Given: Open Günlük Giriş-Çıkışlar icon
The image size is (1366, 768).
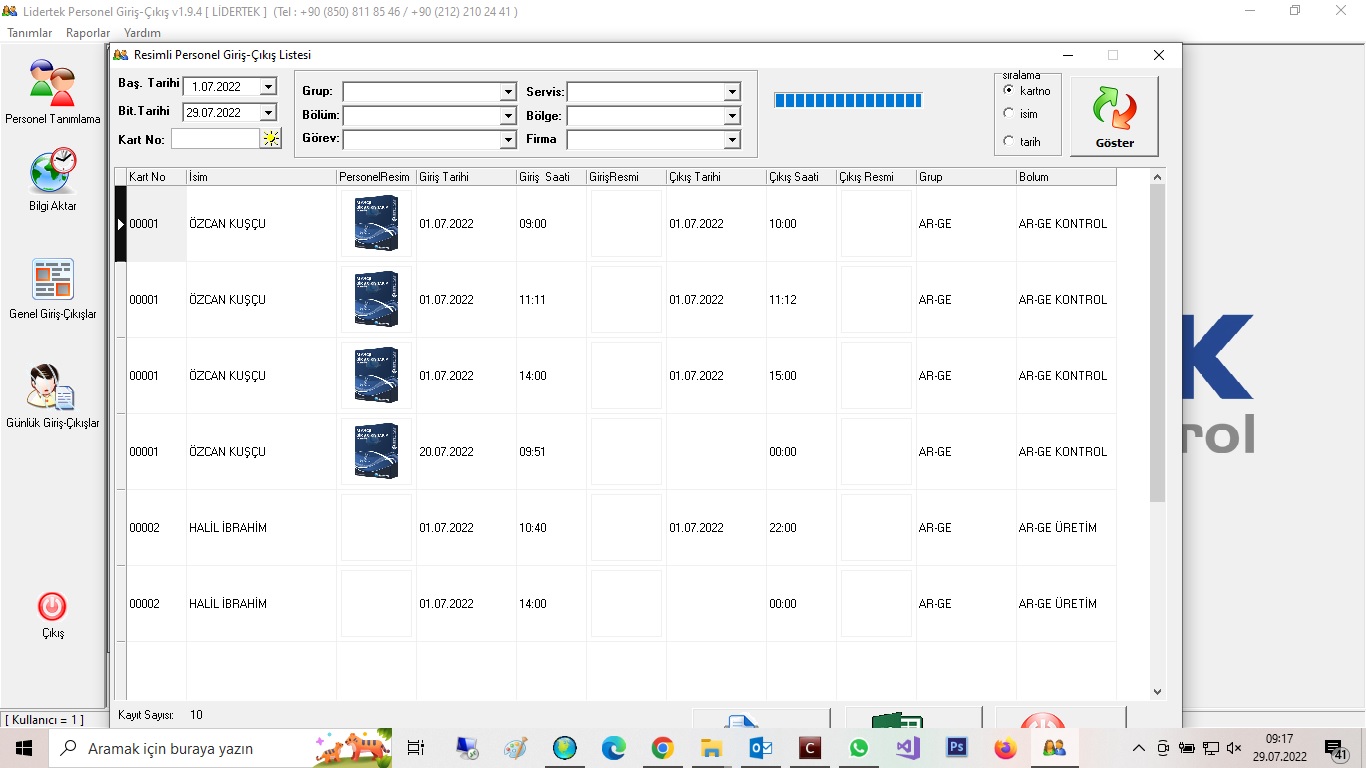Looking at the screenshot, I should click(52, 388).
